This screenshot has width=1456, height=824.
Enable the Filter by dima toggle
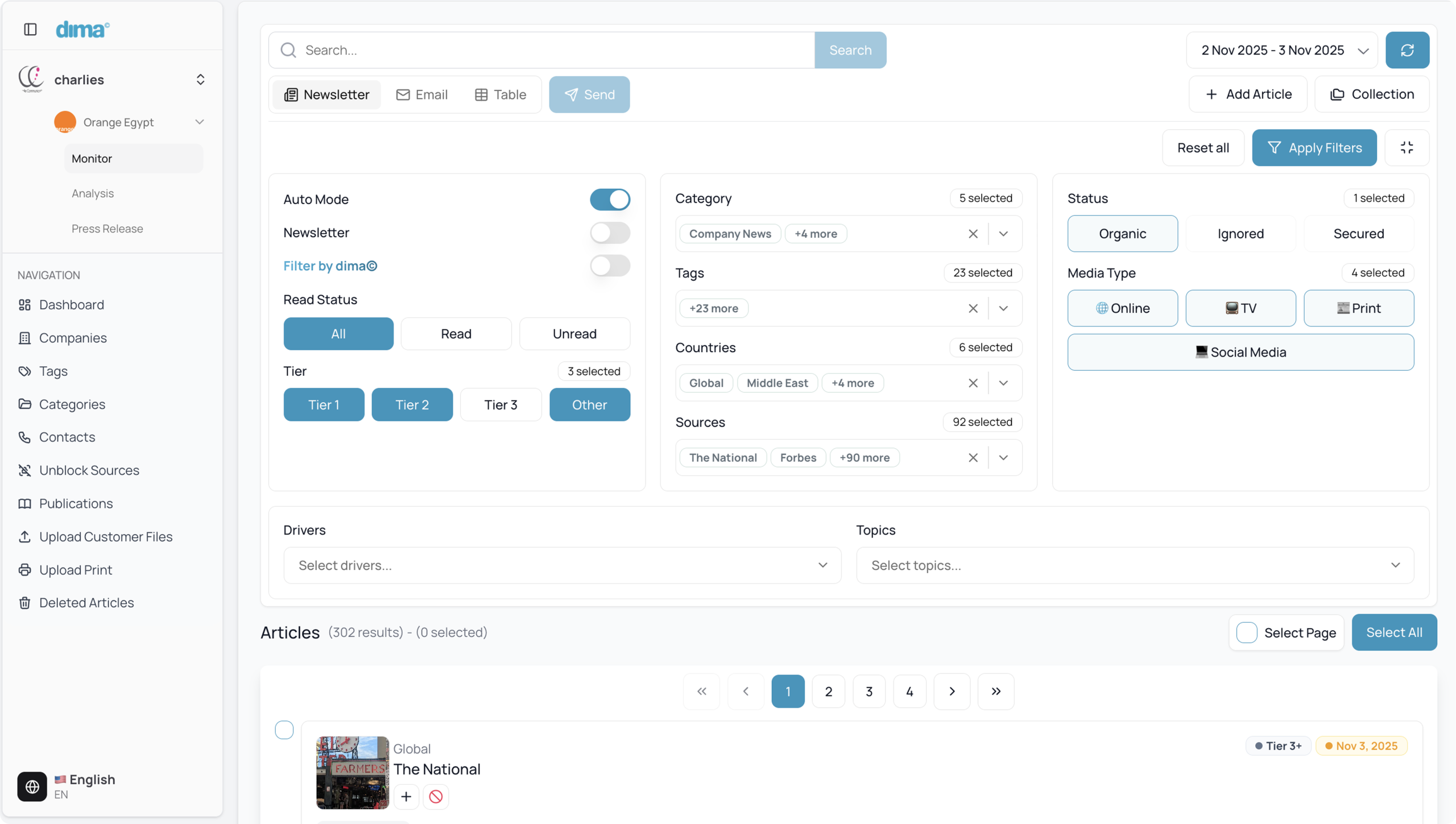(610, 266)
